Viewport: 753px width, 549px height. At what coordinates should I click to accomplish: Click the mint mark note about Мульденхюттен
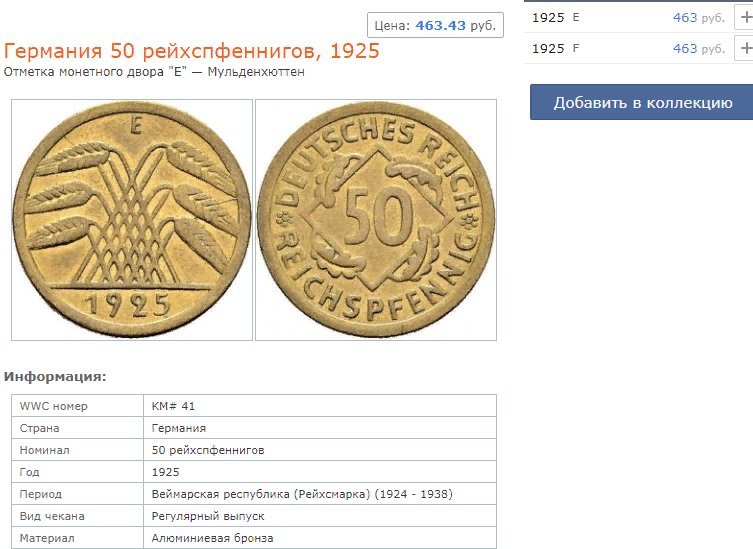coord(154,72)
